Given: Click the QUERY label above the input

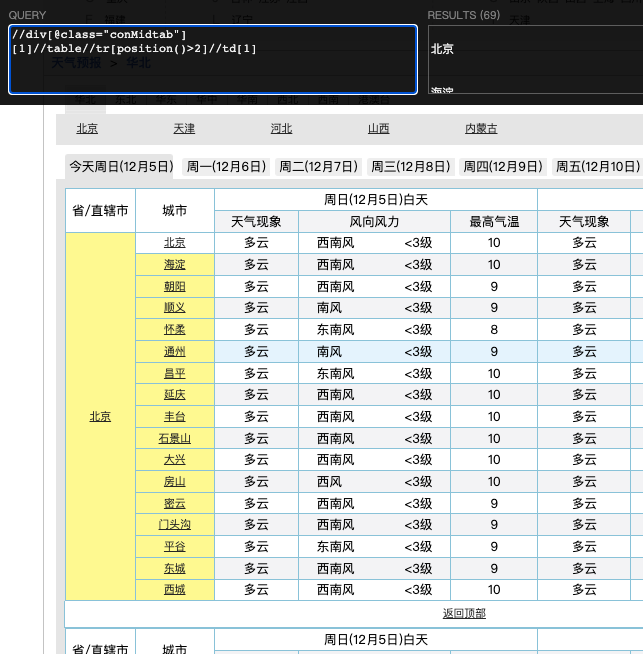Looking at the screenshot, I should tap(27, 15).
